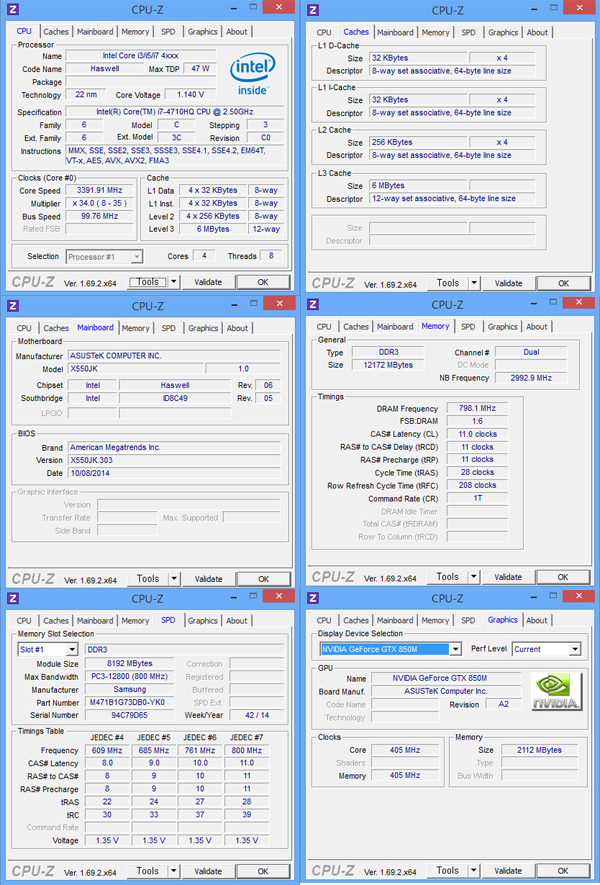600x885 pixels.
Task: Select About tab in CPU window
Action: tap(237, 32)
